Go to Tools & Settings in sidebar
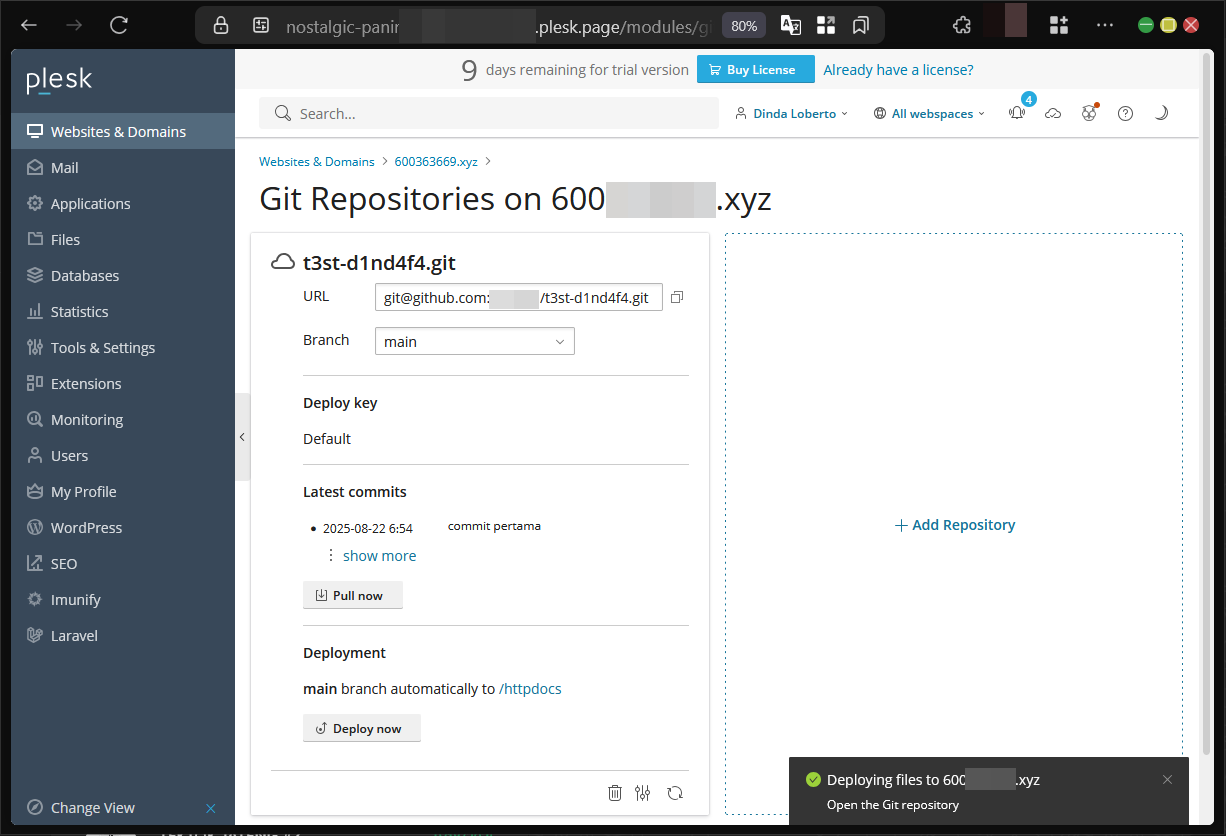The height and width of the screenshot is (836, 1226). (103, 348)
